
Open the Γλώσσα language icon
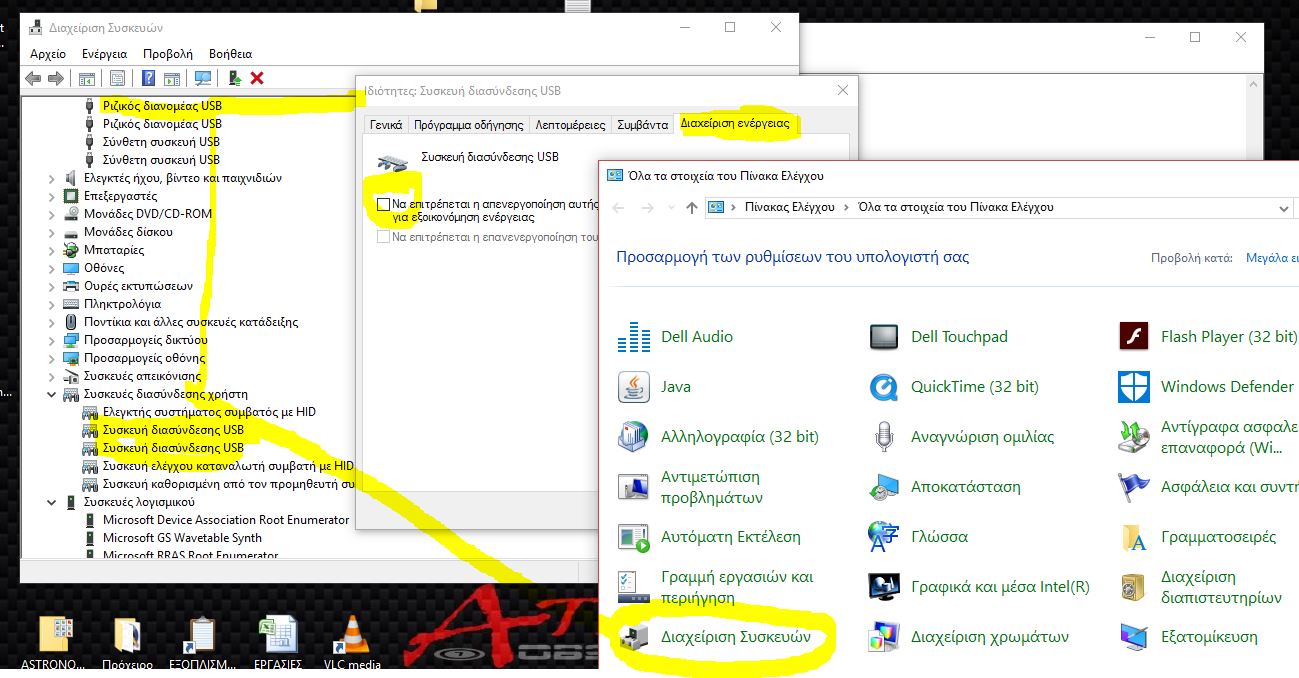click(x=884, y=537)
